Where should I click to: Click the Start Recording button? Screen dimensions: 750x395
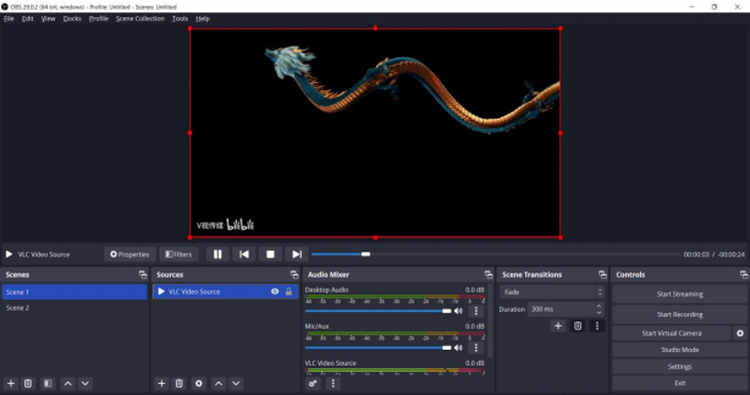click(680, 314)
